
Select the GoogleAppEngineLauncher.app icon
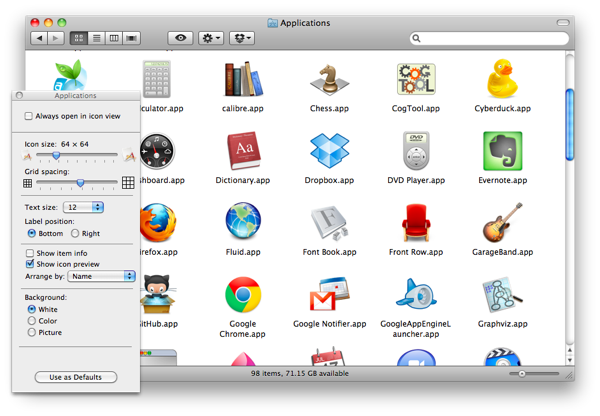coord(416,294)
